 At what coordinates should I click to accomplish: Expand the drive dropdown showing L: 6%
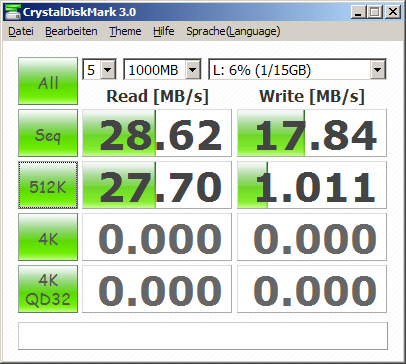click(378, 70)
